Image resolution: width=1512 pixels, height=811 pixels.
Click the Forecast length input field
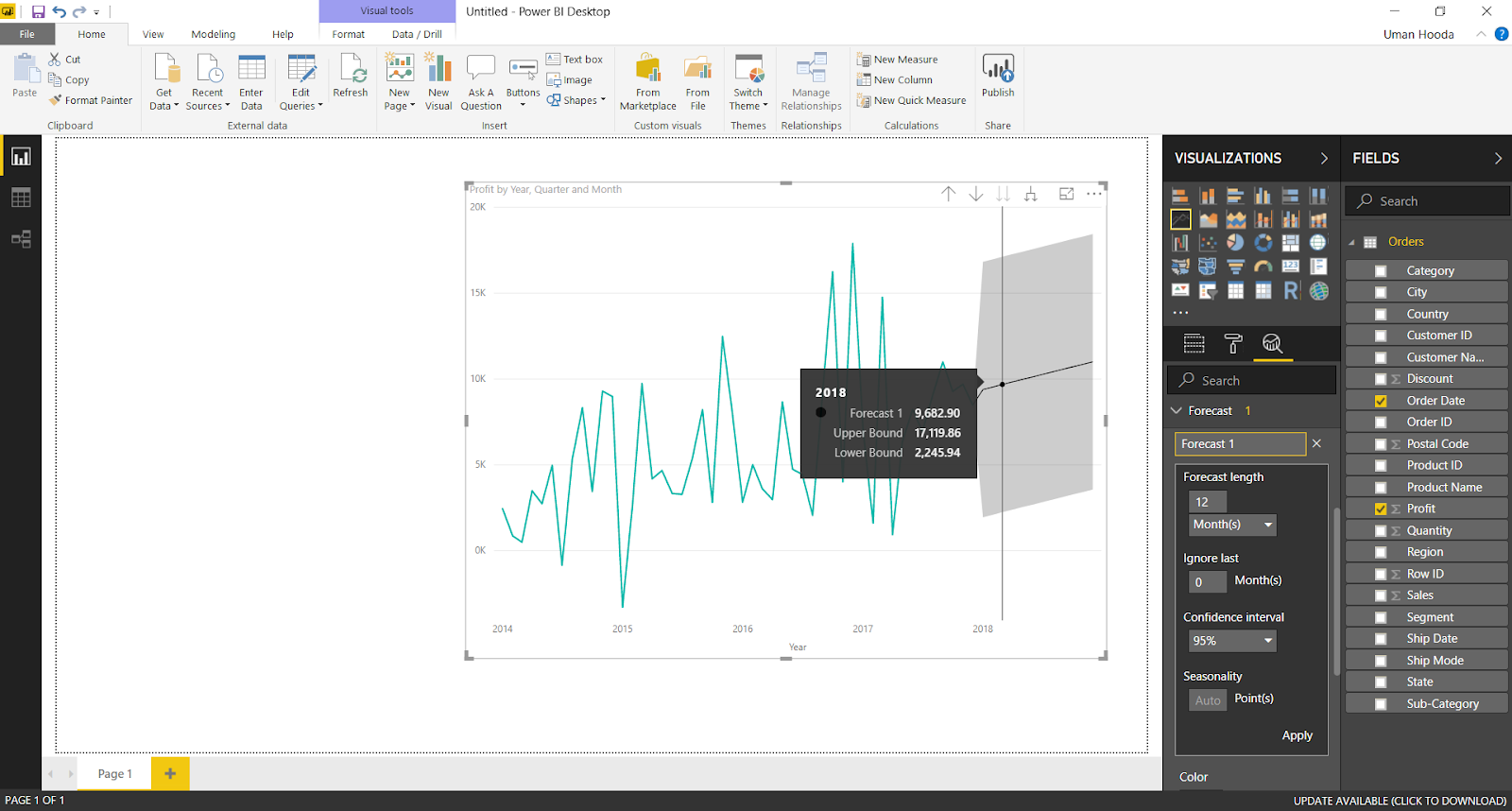pyautogui.click(x=1207, y=502)
